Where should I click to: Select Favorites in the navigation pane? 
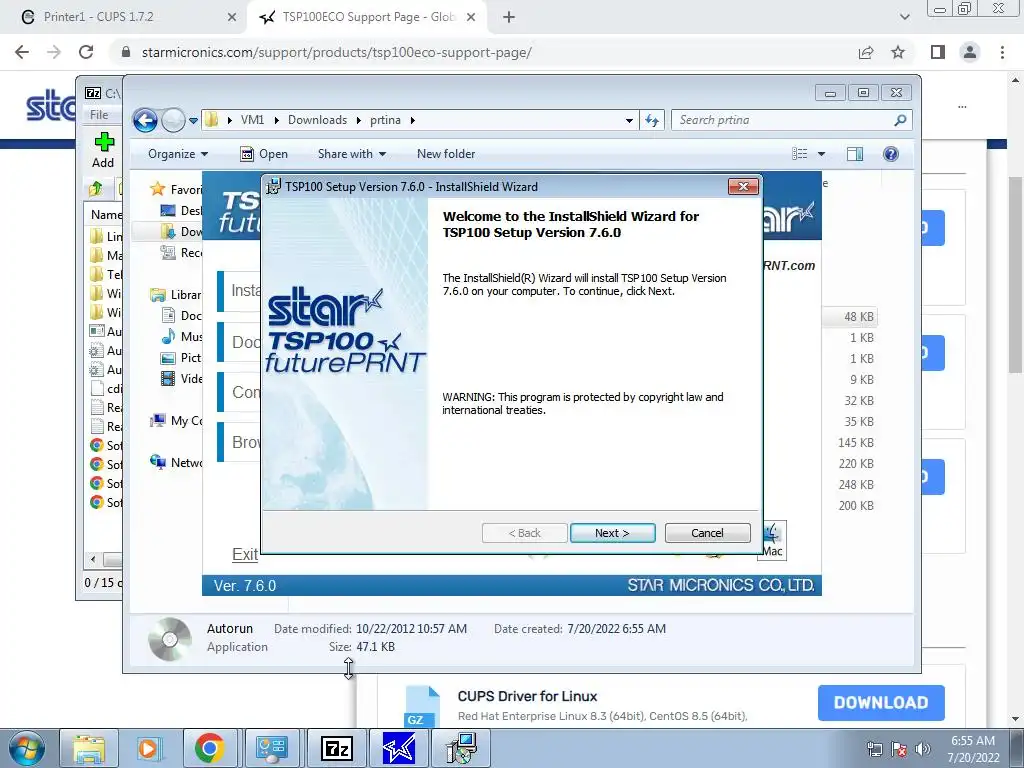[176, 189]
